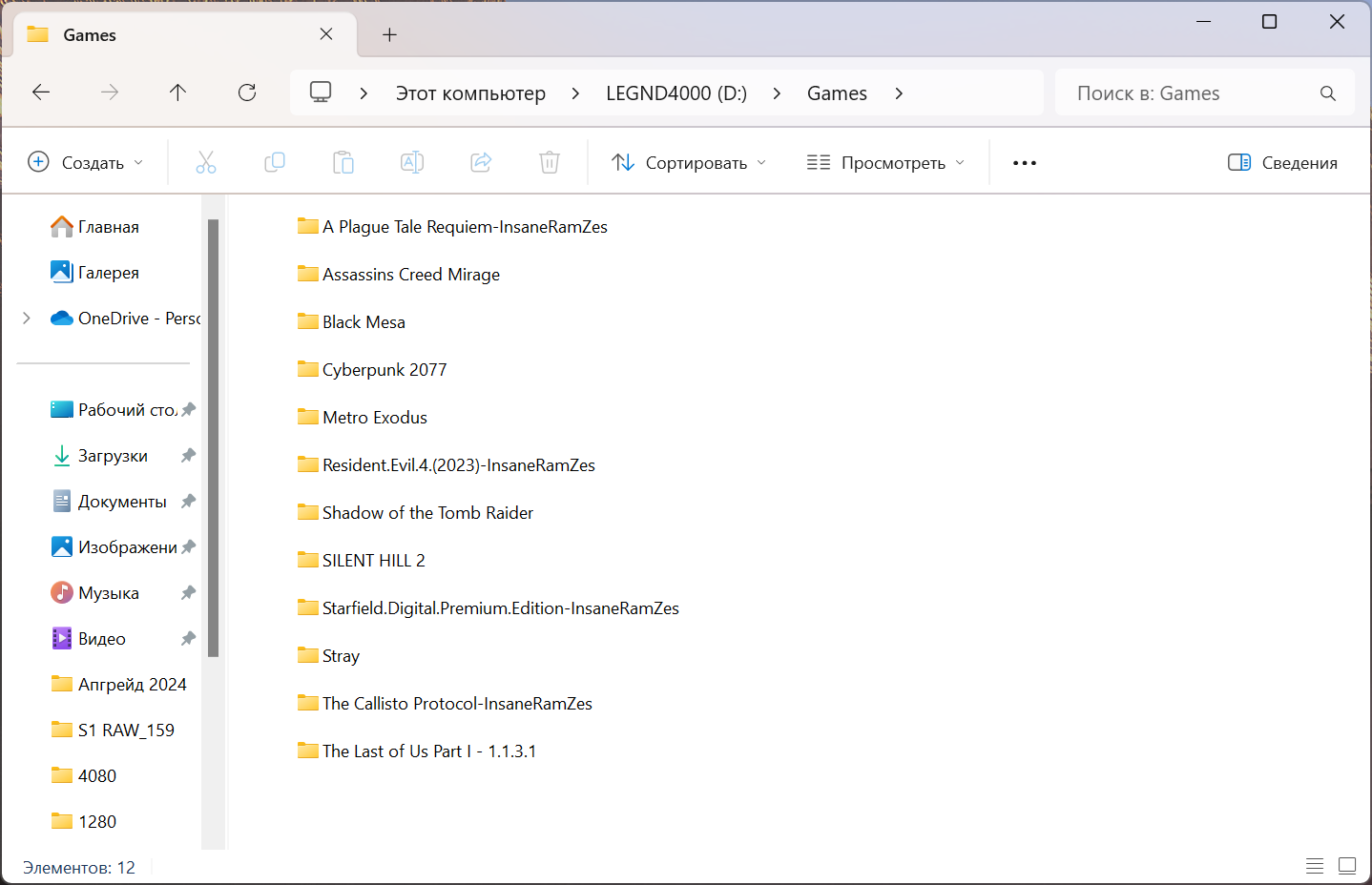Select the Black Mesa folder
This screenshot has height=885, width=1372.
point(351,322)
